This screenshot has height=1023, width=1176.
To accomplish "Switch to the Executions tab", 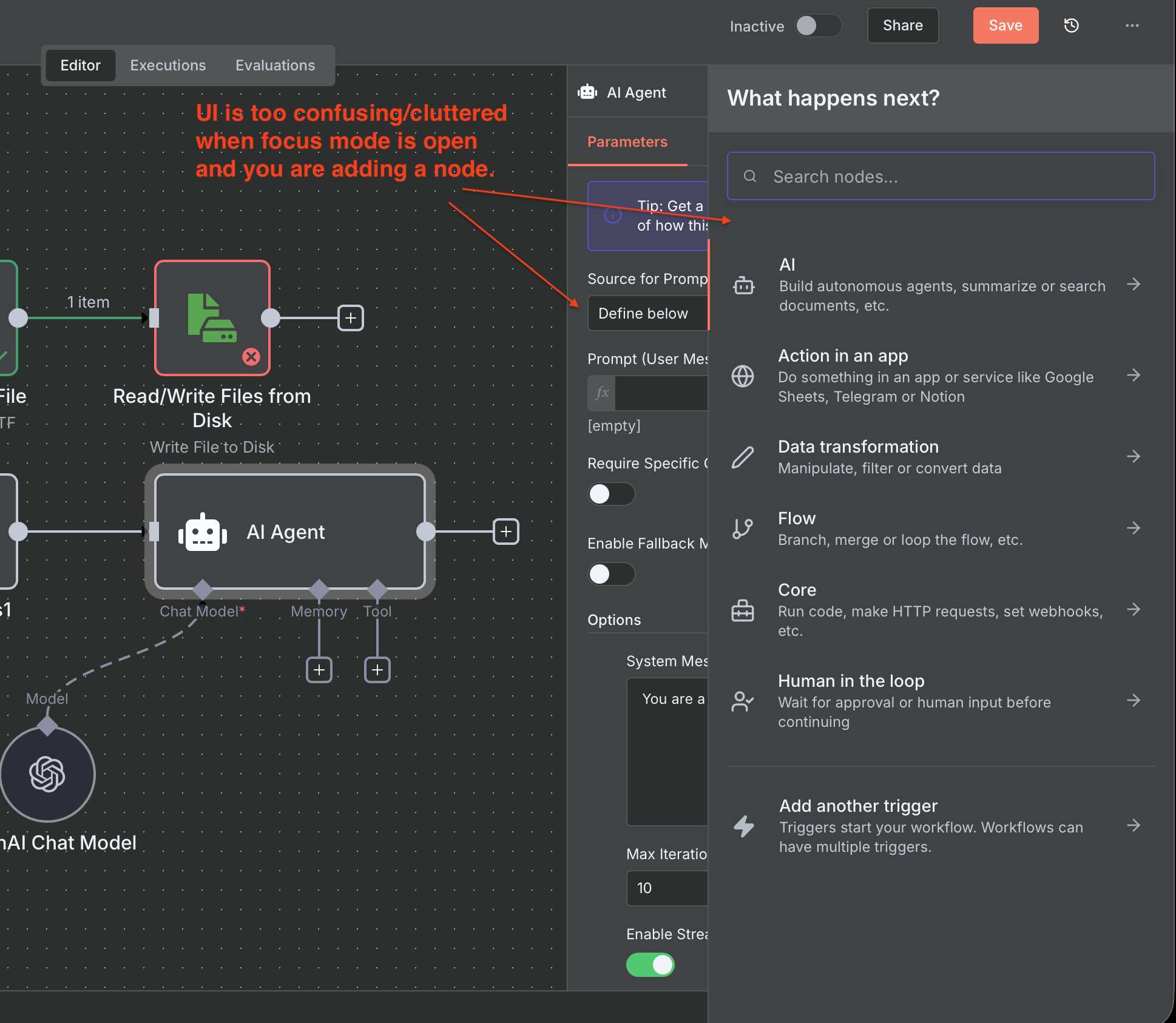I will (x=168, y=66).
